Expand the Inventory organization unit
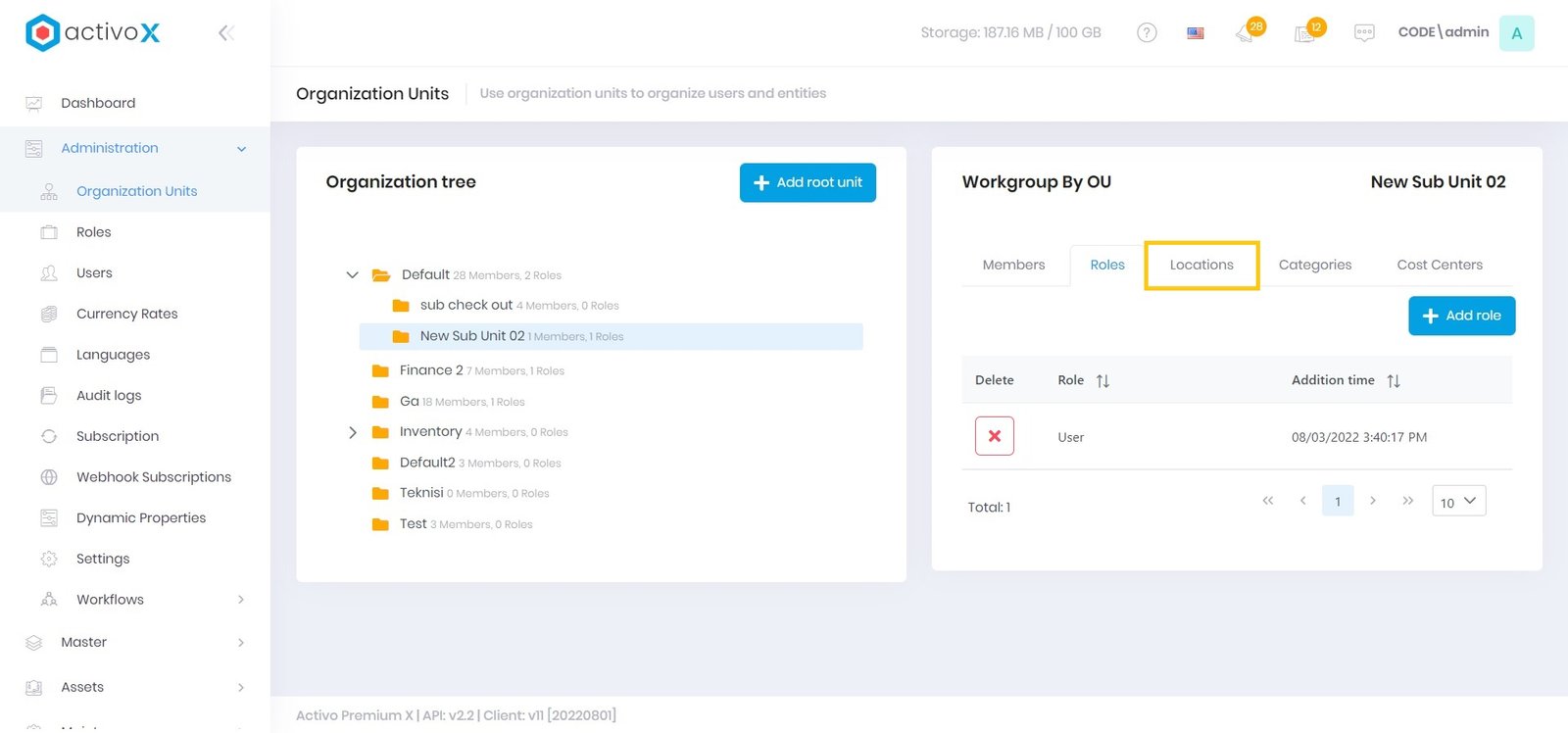1568x733 pixels. 352,432
